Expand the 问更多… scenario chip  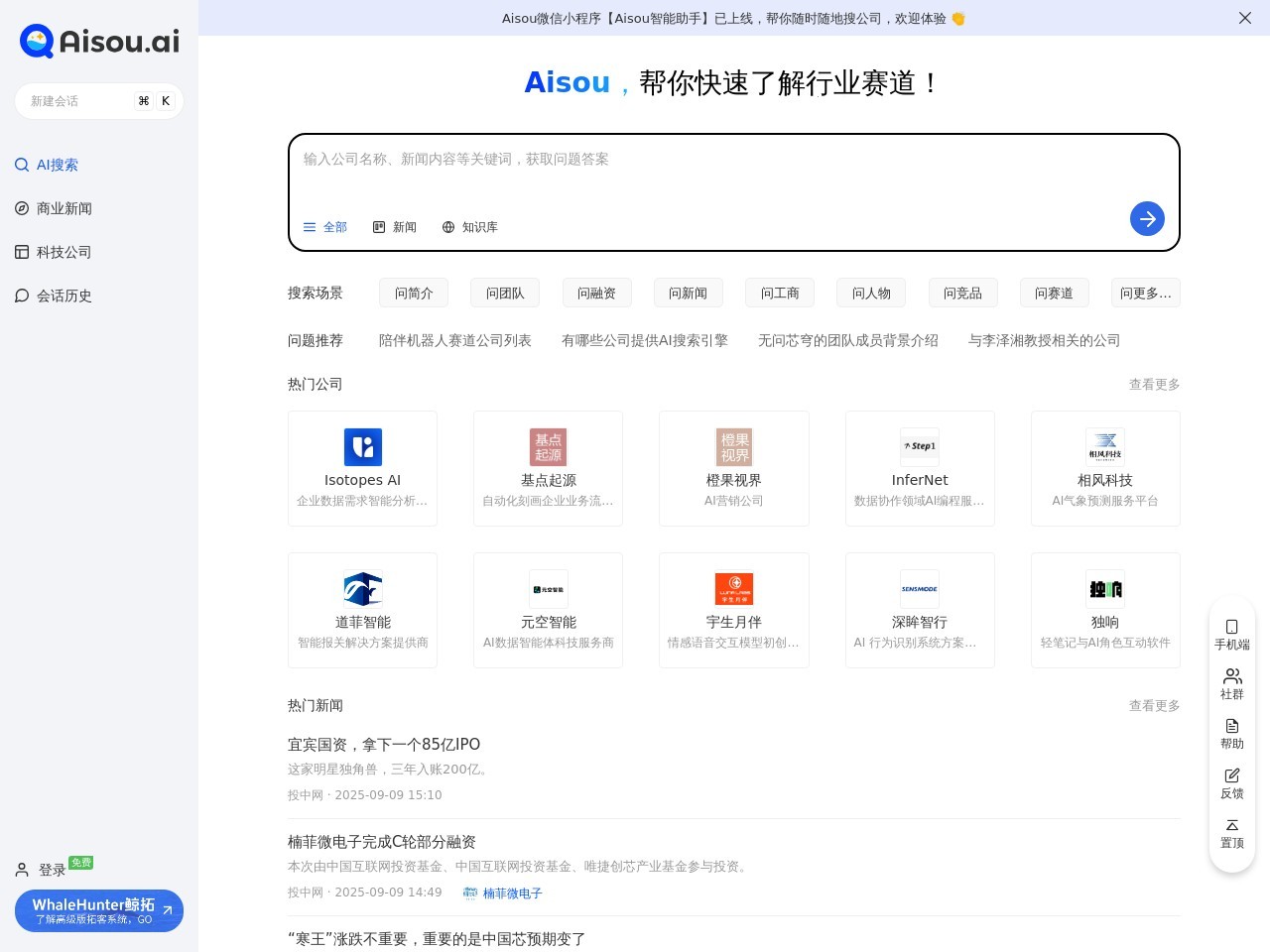pos(1146,293)
